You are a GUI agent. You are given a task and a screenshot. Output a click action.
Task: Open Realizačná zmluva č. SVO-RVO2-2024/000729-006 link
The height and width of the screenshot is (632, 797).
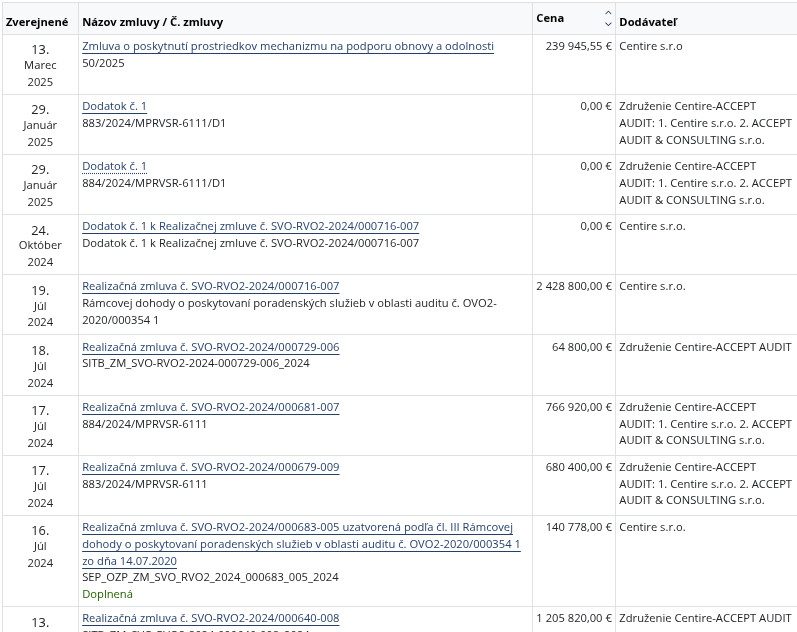pyautogui.click(x=210, y=347)
